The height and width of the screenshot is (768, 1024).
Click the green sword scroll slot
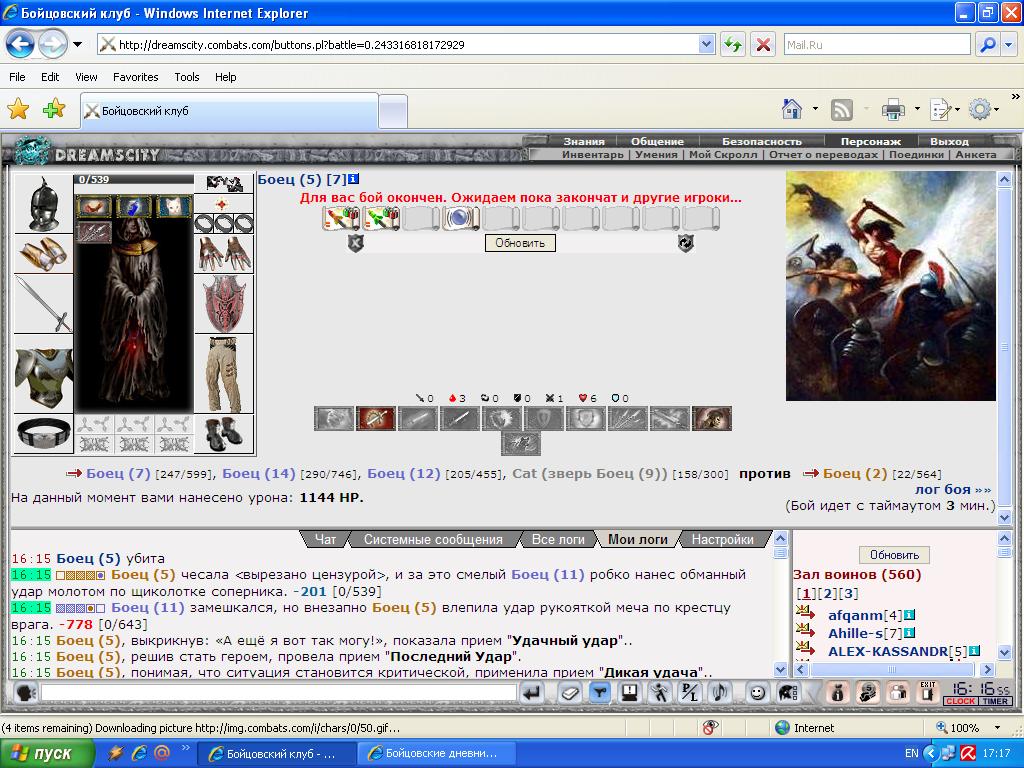381,218
